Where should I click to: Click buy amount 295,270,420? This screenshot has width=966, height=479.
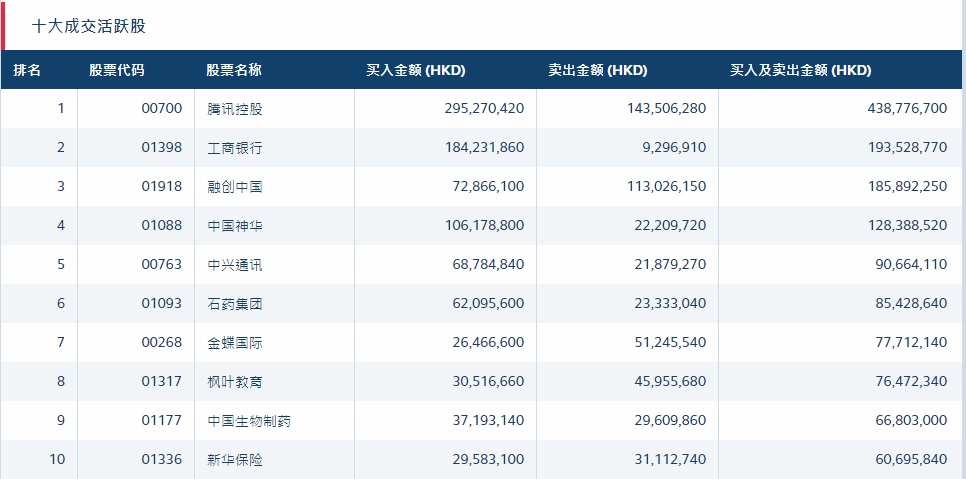(484, 109)
